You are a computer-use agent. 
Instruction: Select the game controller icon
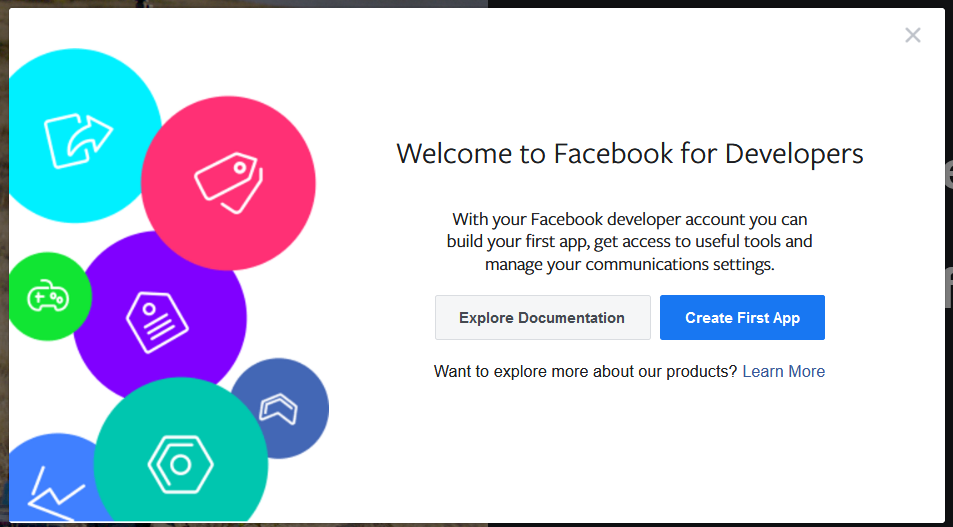click(x=47, y=297)
